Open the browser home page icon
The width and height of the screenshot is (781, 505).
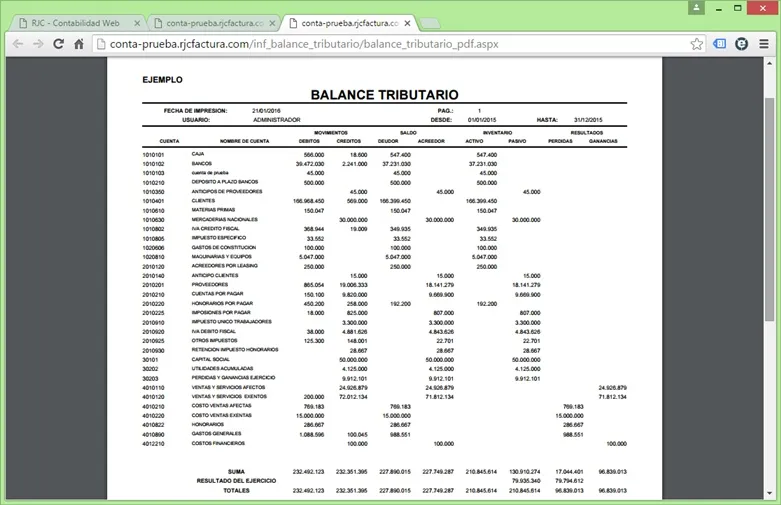tap(79, 44)
